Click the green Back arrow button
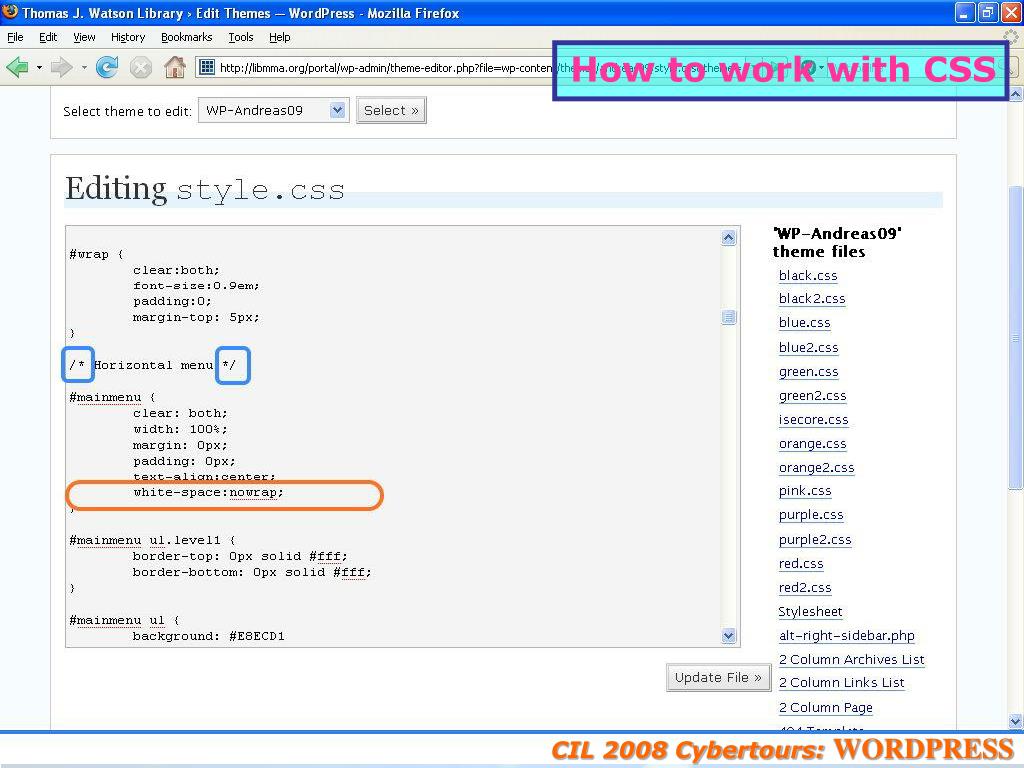1024x768 pixels. [x=18, y=67]
